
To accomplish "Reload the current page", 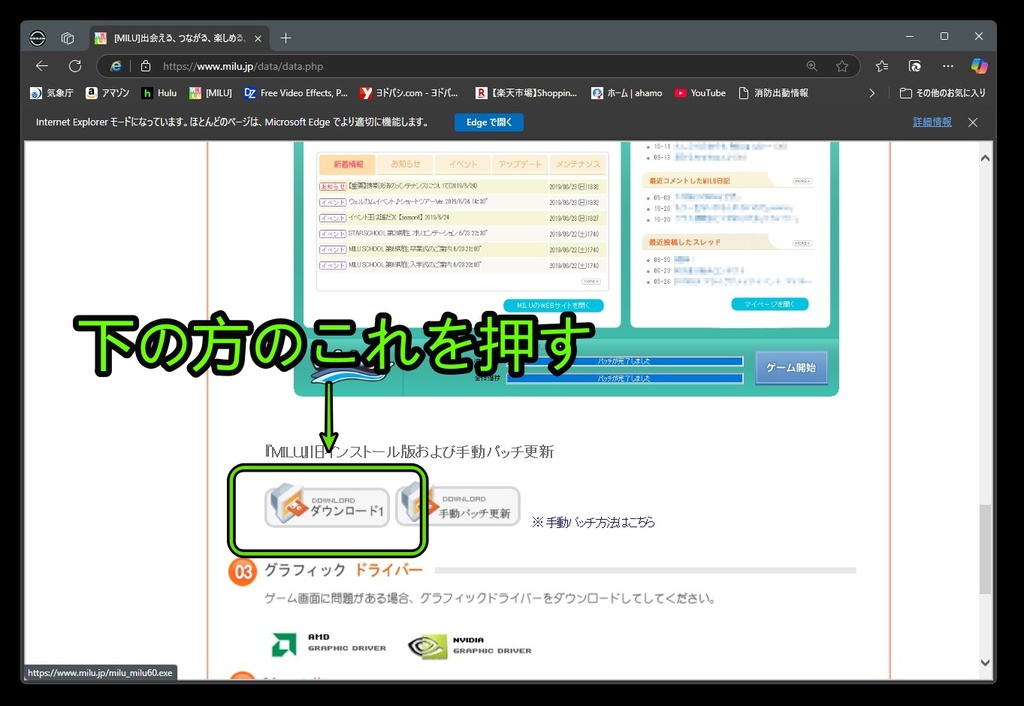I will (x=75, y=66).
